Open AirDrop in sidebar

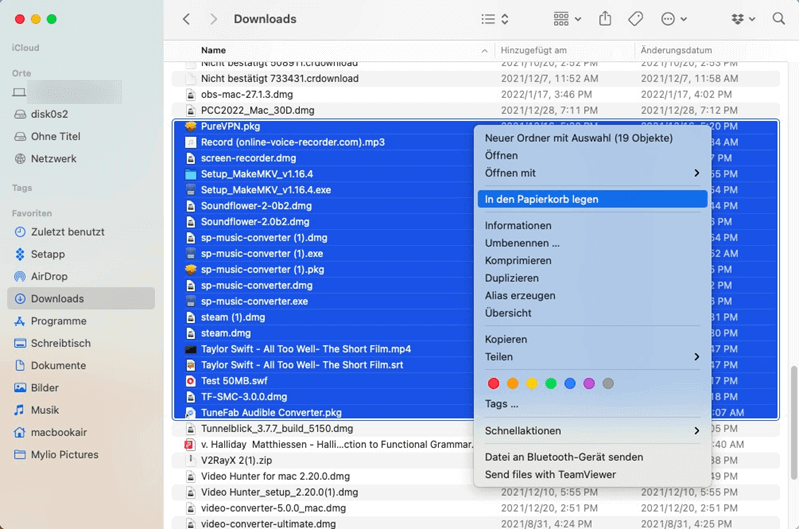tap(49, 277)
